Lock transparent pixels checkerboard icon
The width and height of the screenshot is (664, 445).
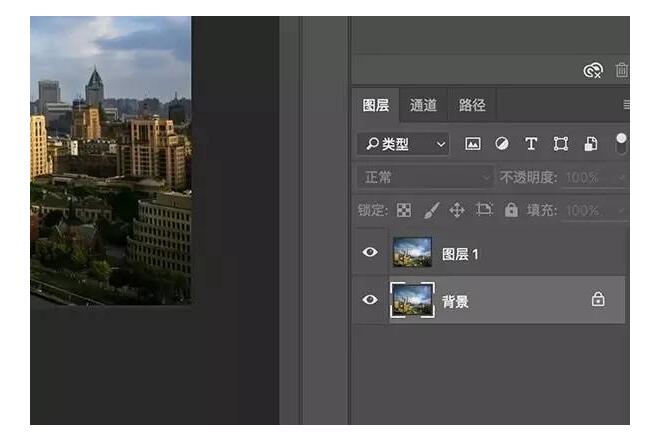(x=404, y=210)
